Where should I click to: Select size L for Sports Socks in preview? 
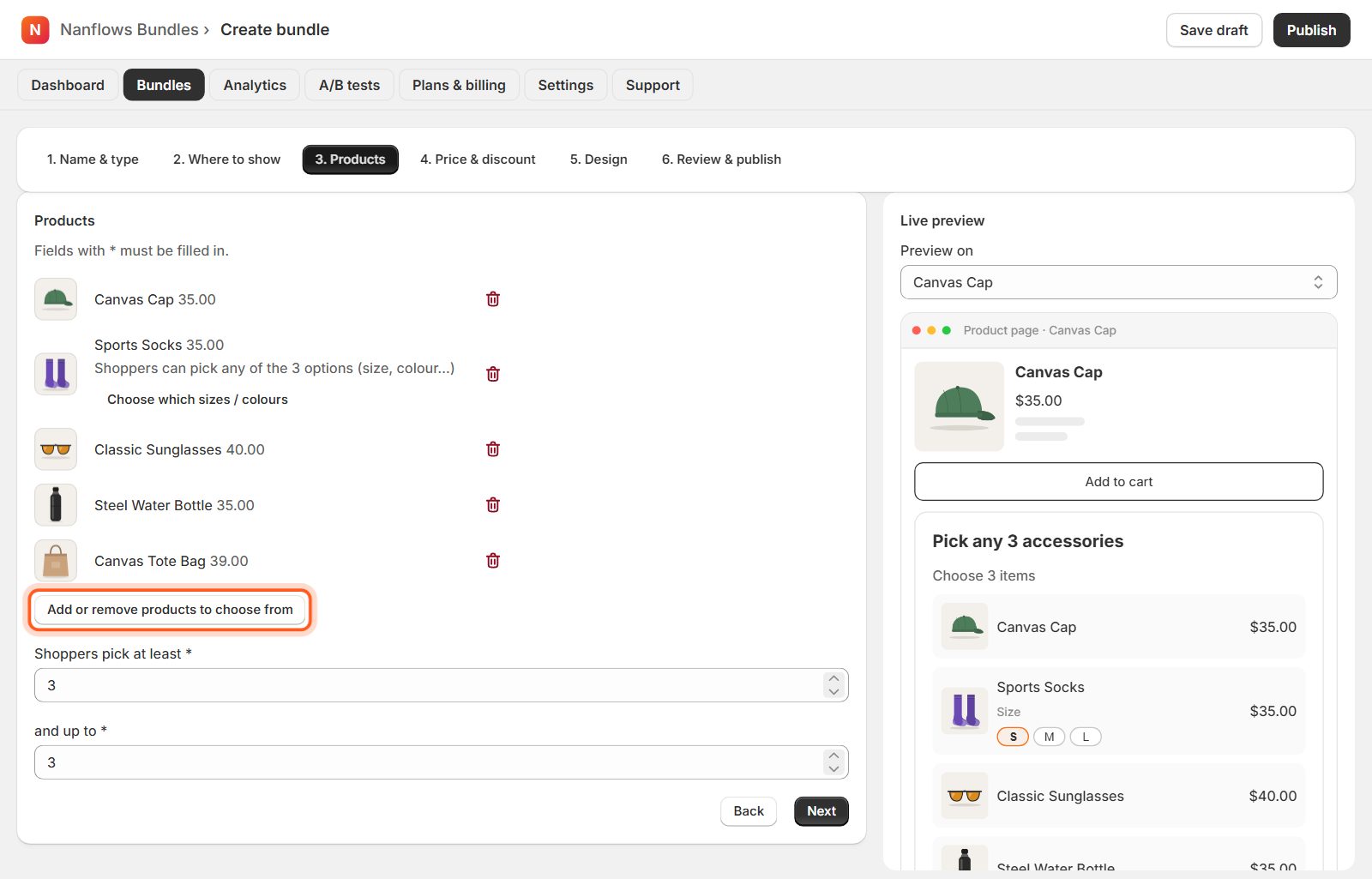click(1086, 737)
